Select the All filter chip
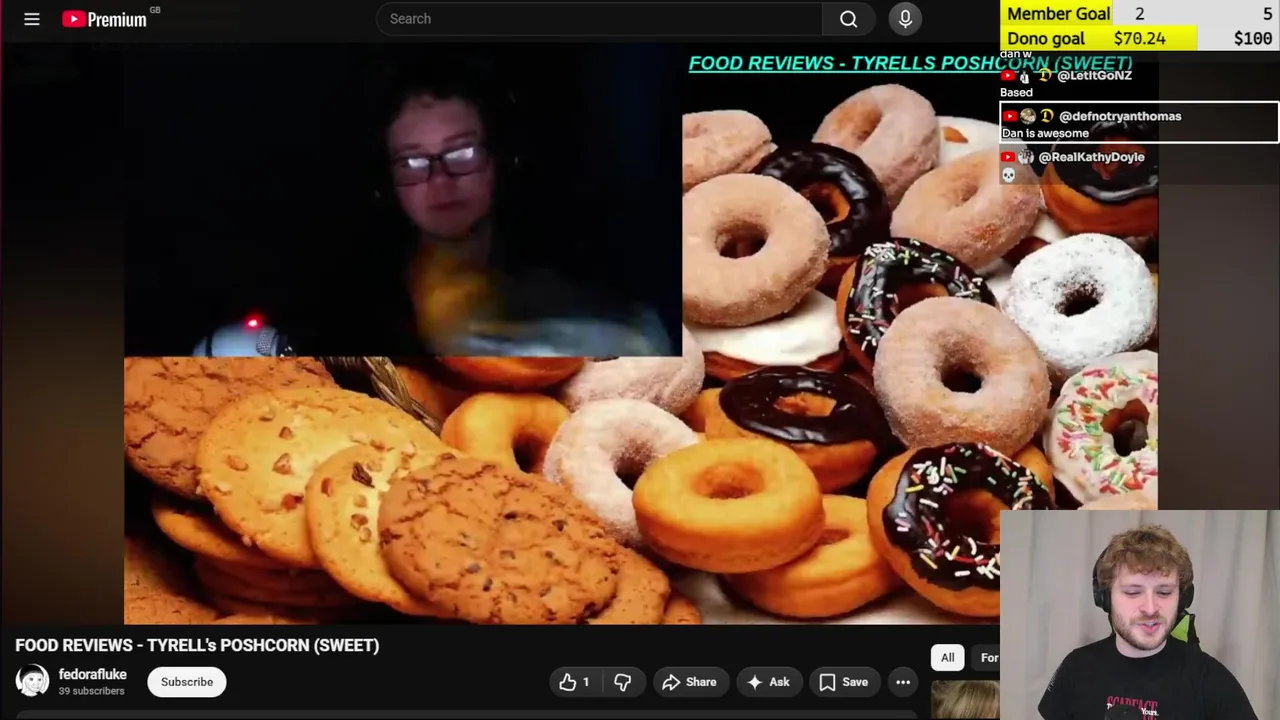Viewport: 1280px width, 720px height. pos(947,657)
